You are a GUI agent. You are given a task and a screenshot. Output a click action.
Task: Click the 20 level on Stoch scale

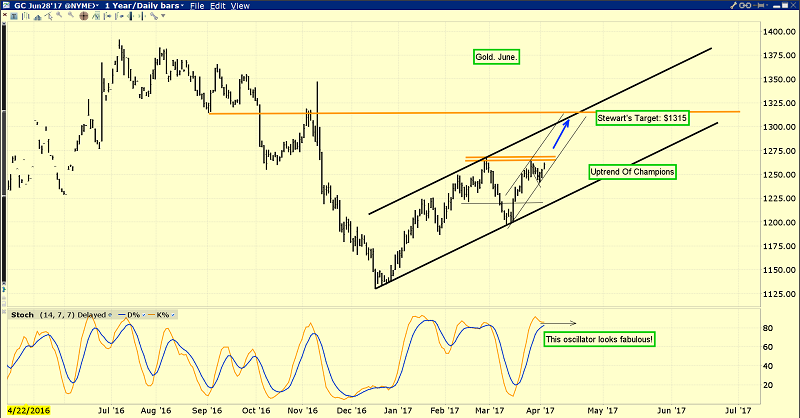point(767,385)
